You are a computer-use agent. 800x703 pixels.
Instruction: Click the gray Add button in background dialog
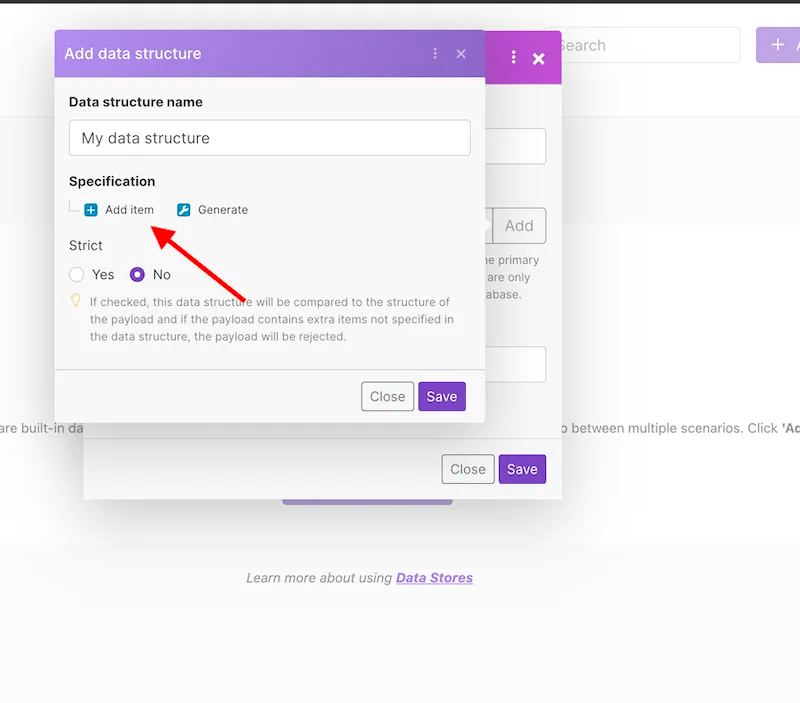coord(519,226)
